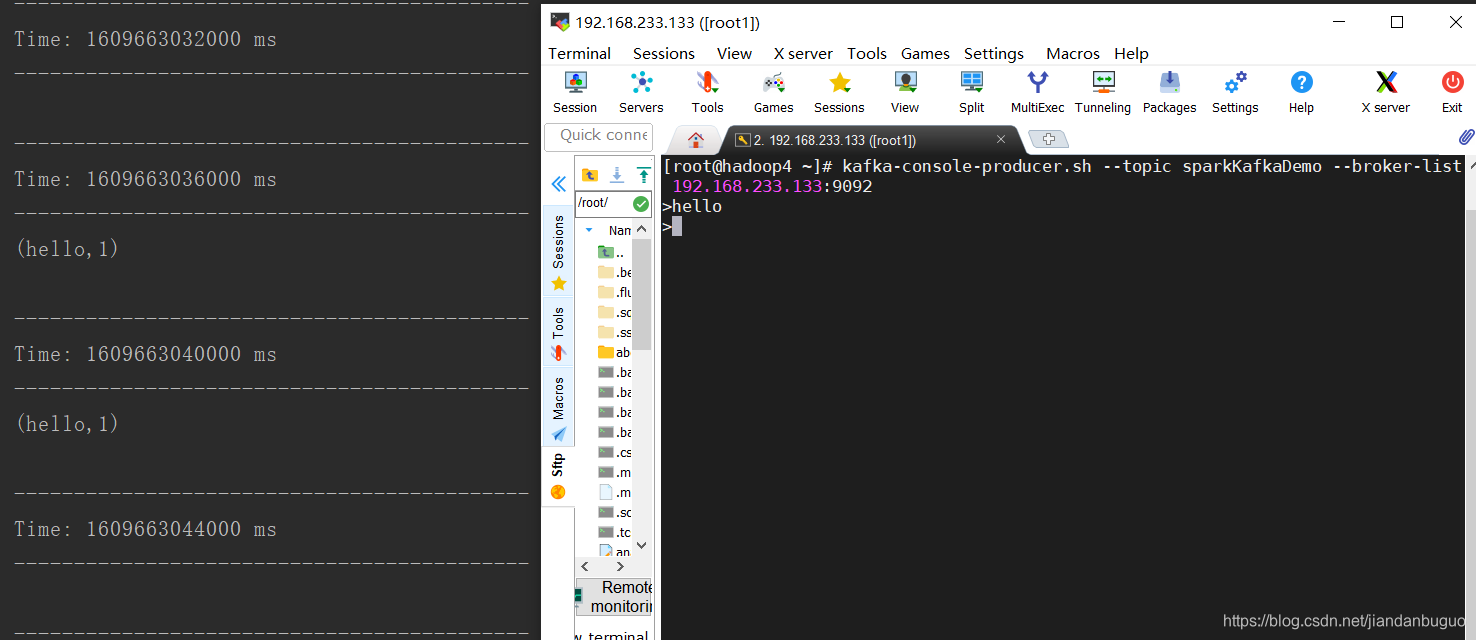This screenshot has height=640, width=1476.
Task: Select the '.fl' folder entry
Action: 614,292
